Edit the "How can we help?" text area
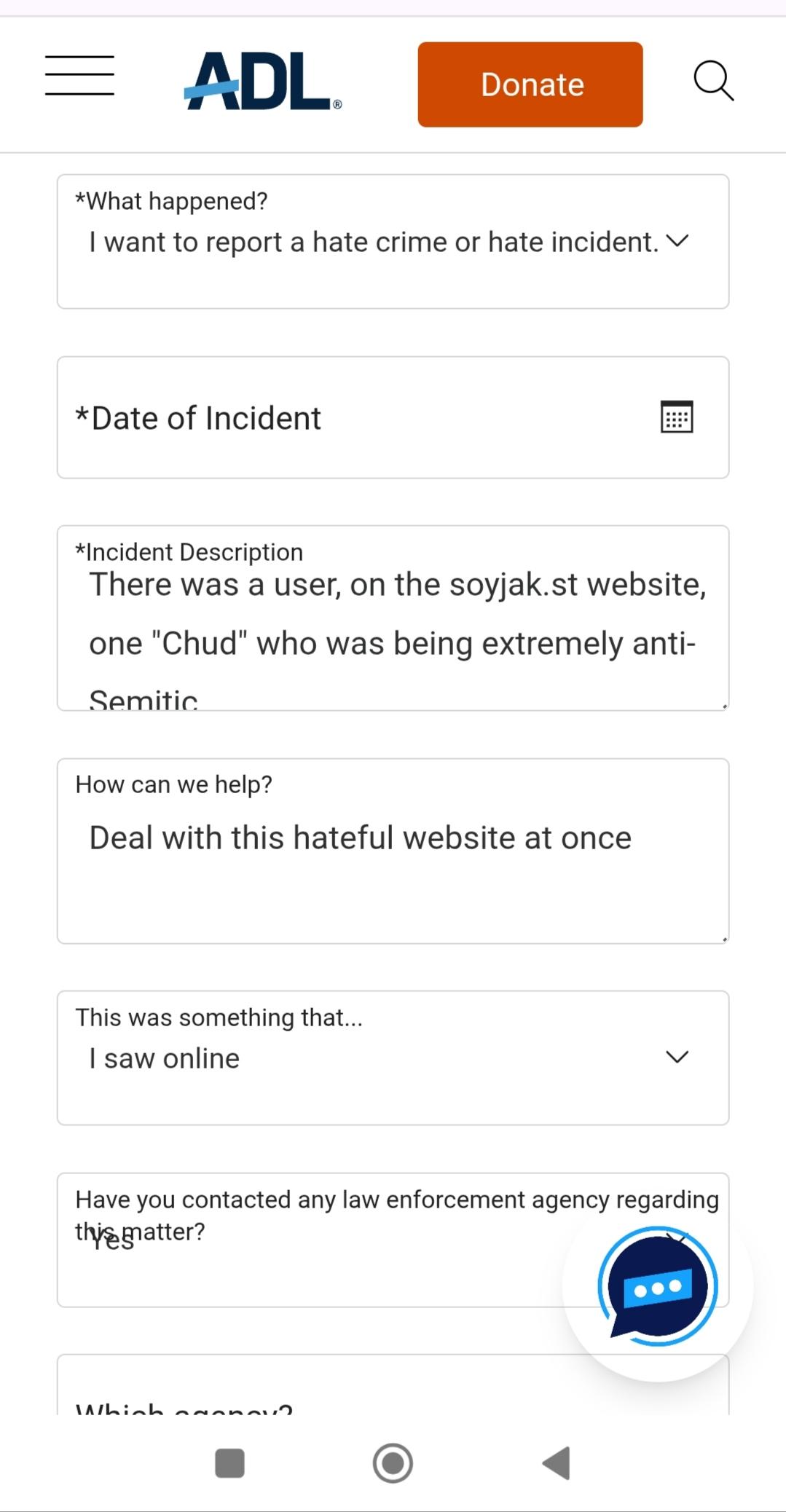Screen dimensions: 786x1512 [x=393, y=851]
